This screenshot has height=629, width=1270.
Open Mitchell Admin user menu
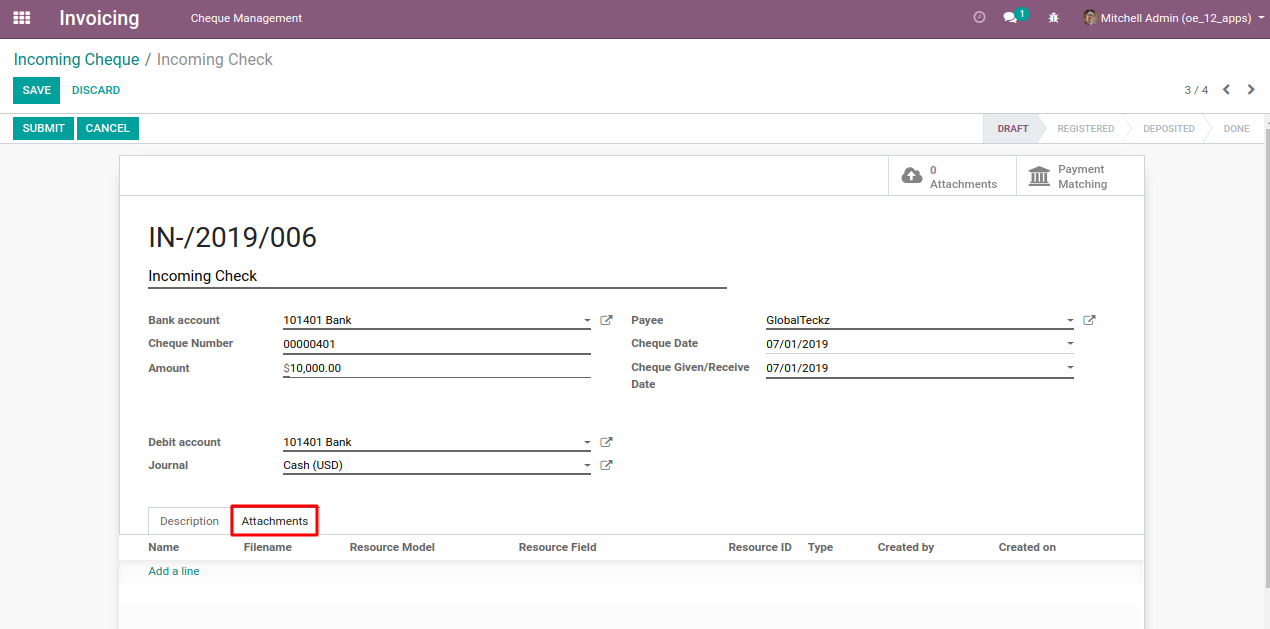point(1174,18)
